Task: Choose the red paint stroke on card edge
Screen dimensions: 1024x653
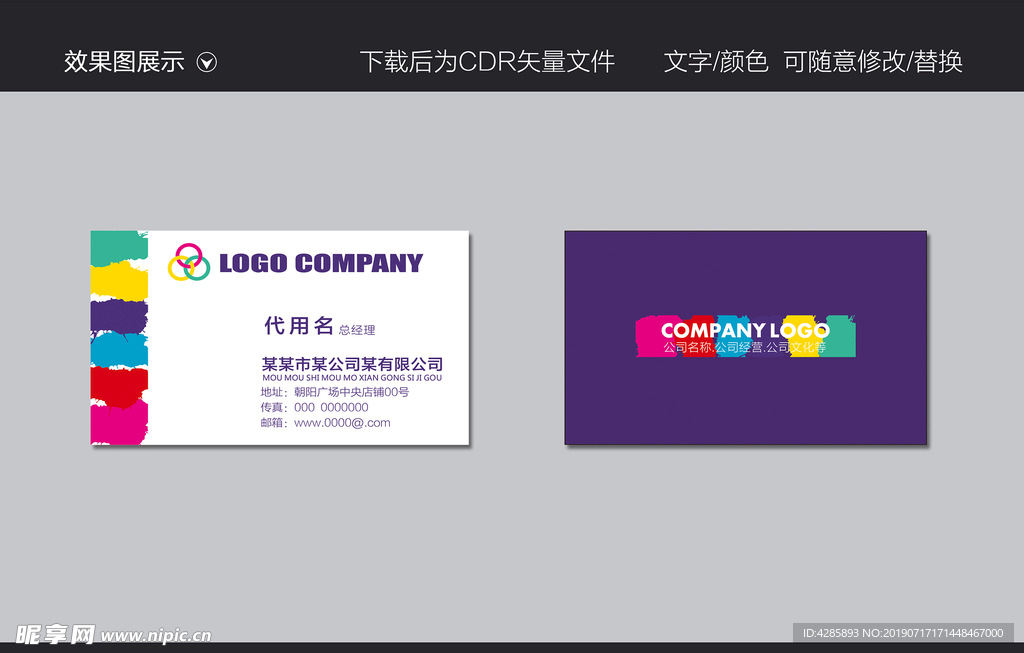Action: coord(119,386)
